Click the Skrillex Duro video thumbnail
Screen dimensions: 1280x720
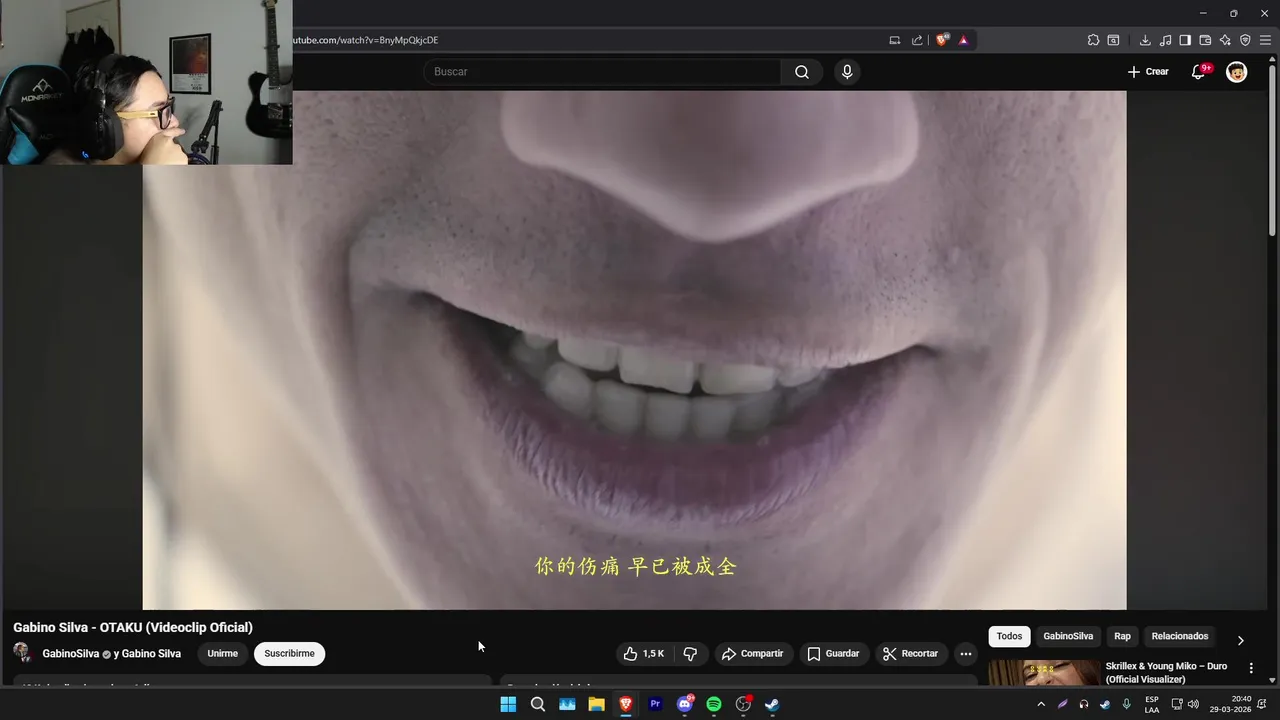(x=1042, y=673)
